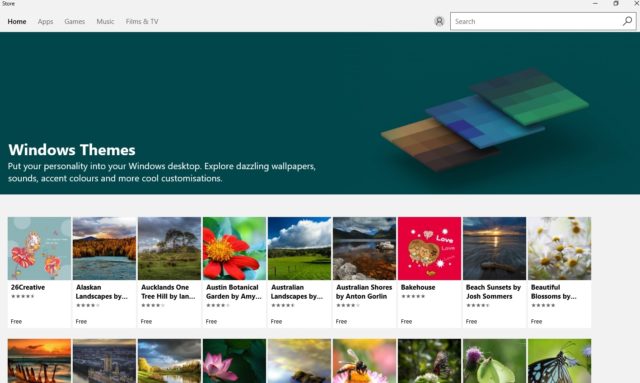Click Free label under Beach Sunsets
Screen dimensions: 640x383
(x=471, y=321)
